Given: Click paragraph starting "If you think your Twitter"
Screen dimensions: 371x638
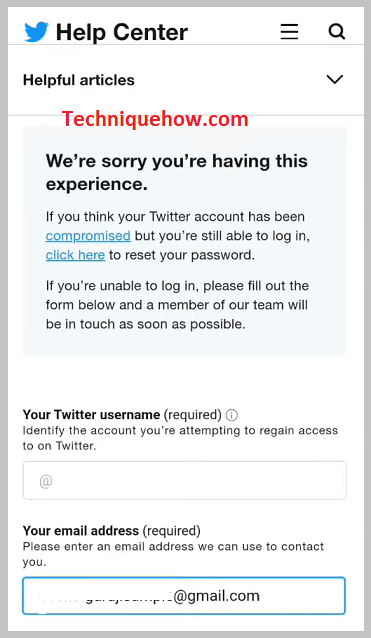Looking at the screenshot, I should 178,236.
